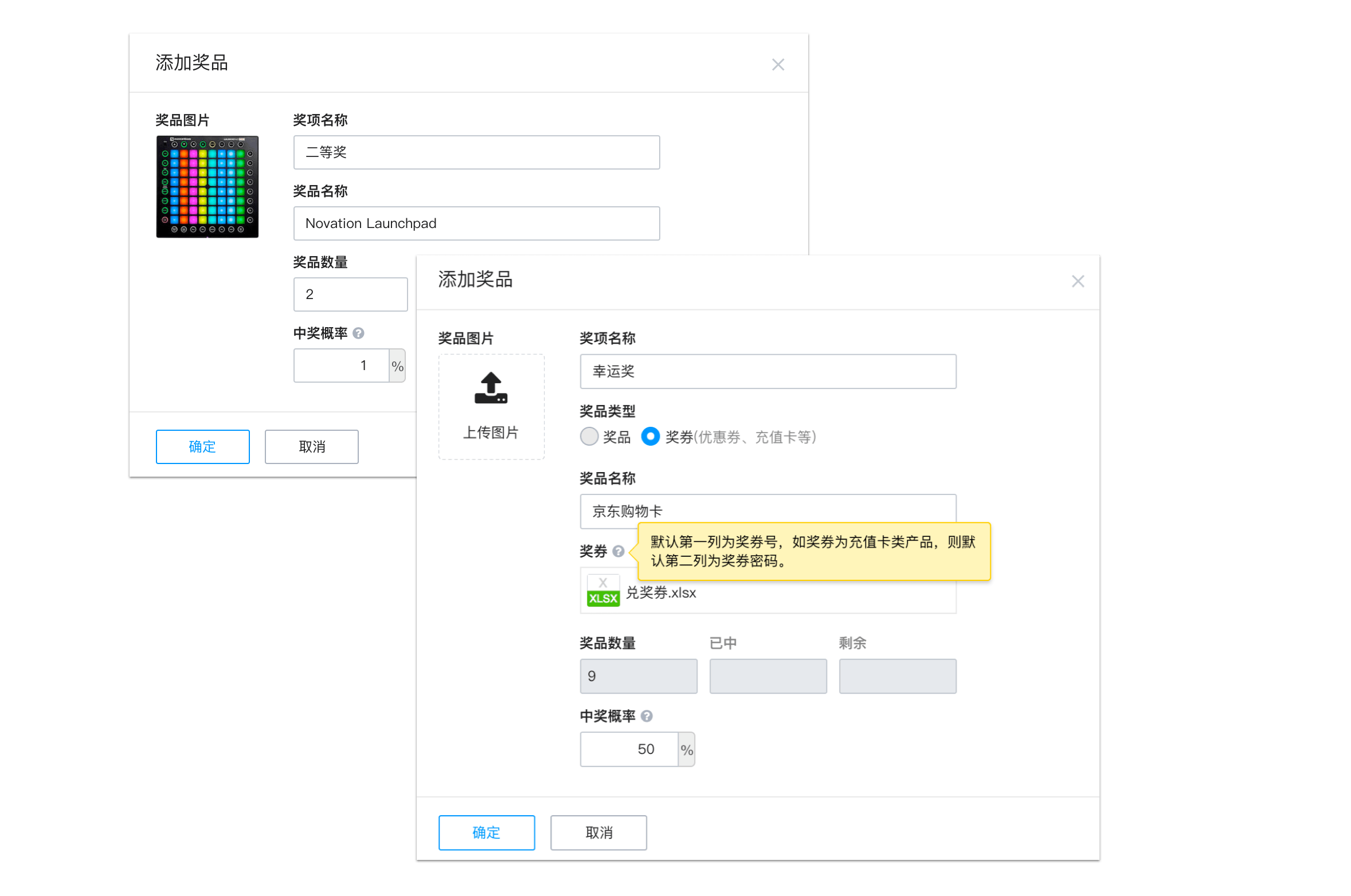Screen dimensions: 1351x896
Task: Click the 京东购物卡 prize name field
Action: click(767, 509)
